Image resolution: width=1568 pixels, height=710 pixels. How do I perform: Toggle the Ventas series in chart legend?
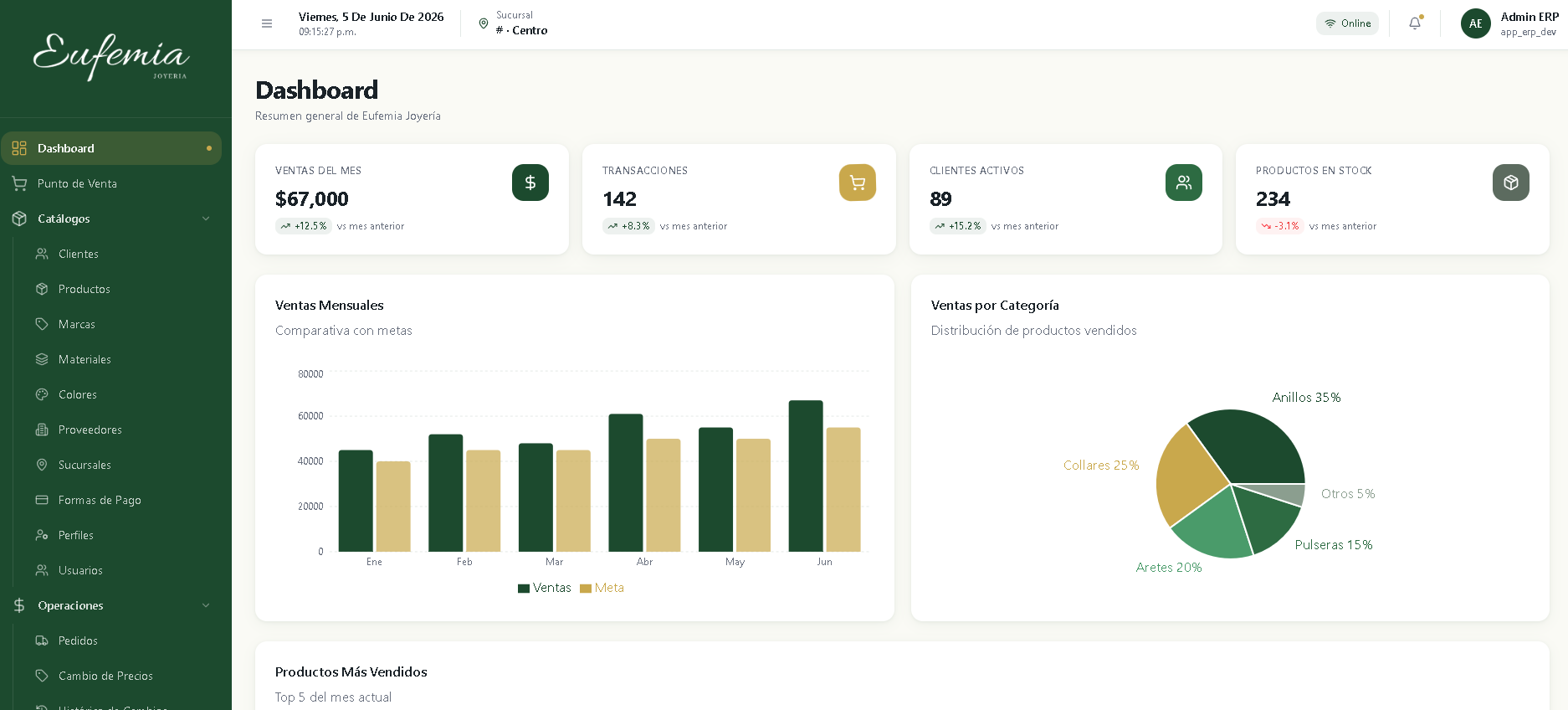(545, 588)
